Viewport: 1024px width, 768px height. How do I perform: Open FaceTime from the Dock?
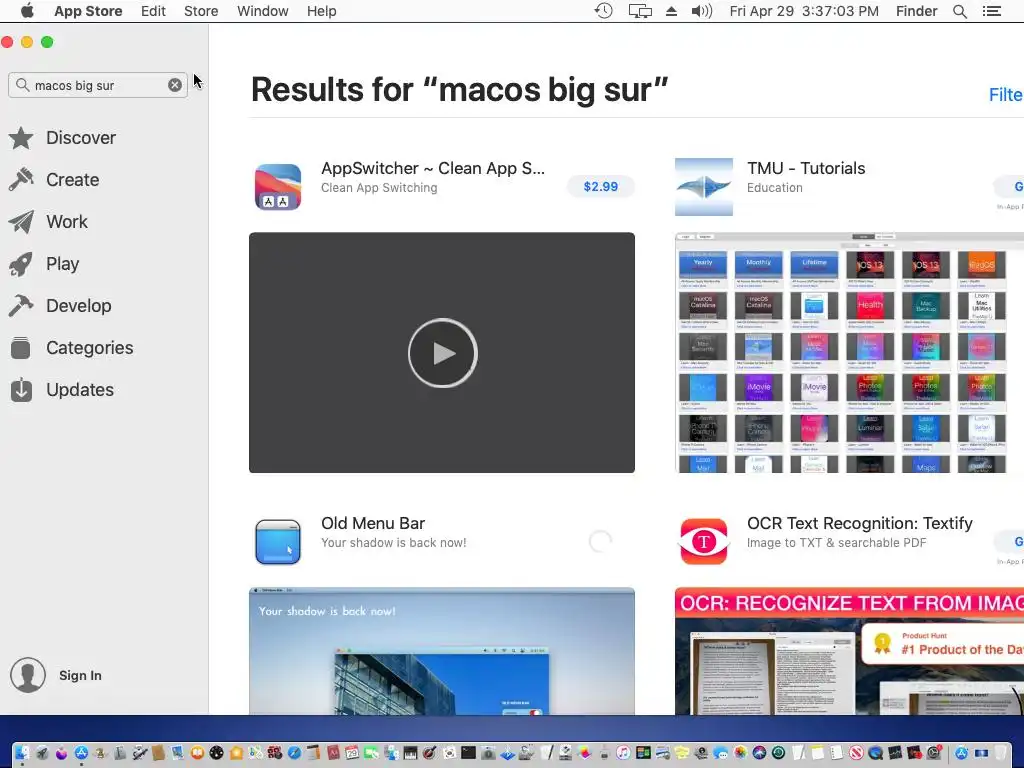[371, 753]
